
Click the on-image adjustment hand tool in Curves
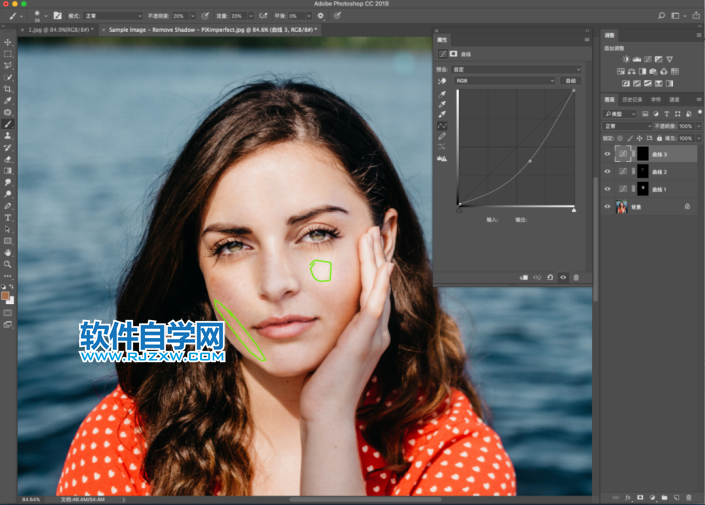pos(442,81)
